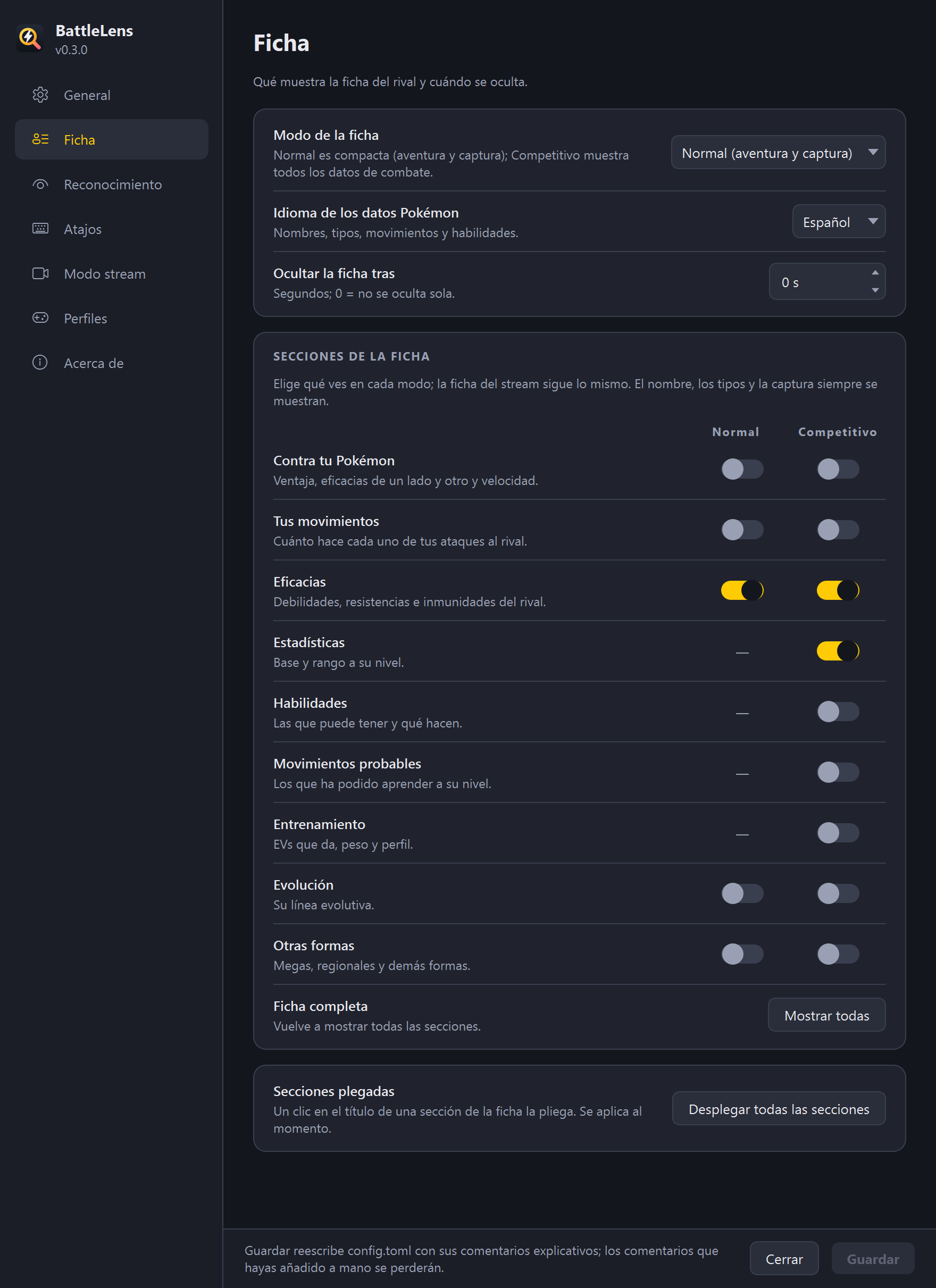
Task: Enable Otras formas in Competitivo mode
Action: [x=838, y=954]
